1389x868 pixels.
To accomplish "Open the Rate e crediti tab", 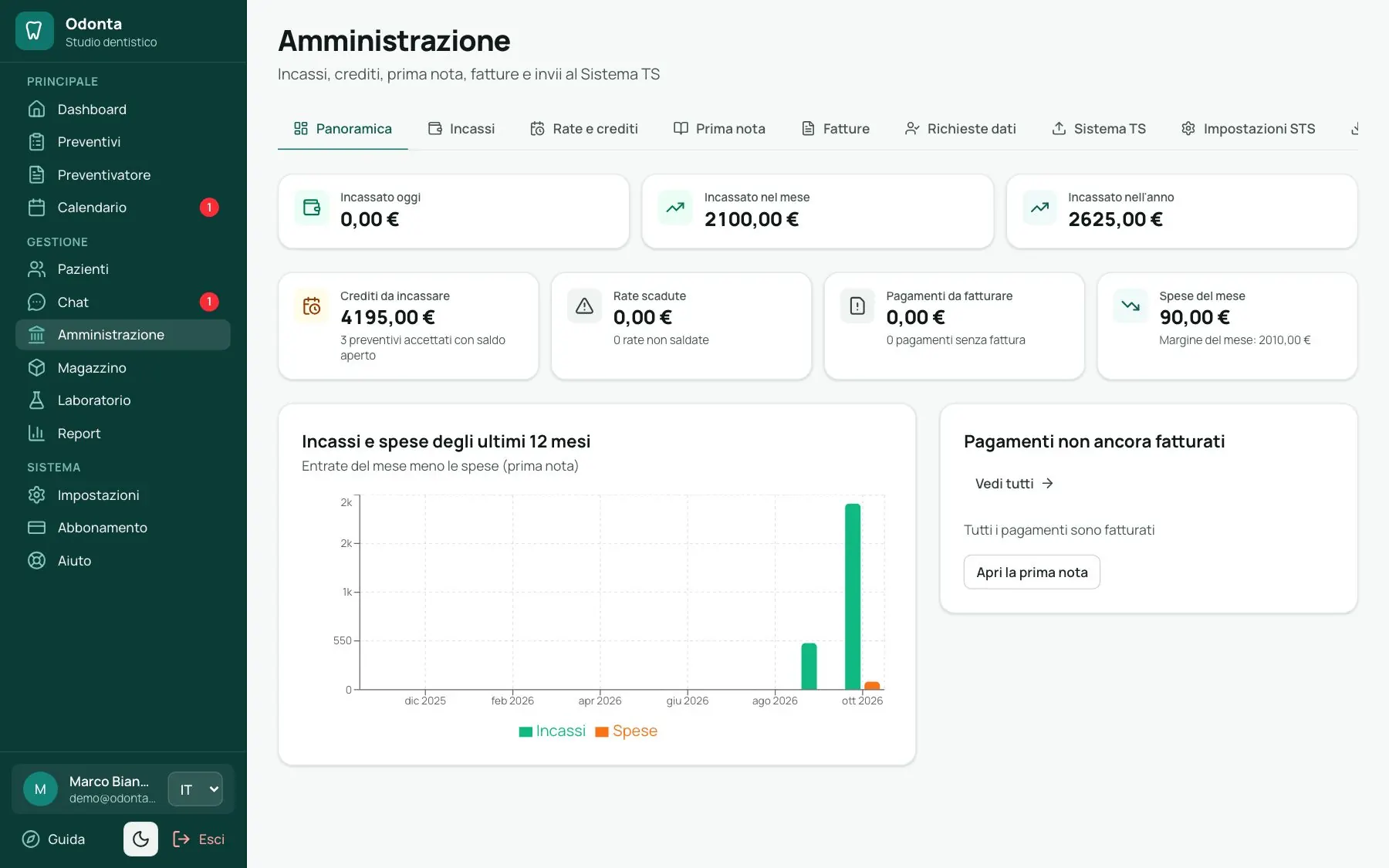I will [x=584, y=129].
